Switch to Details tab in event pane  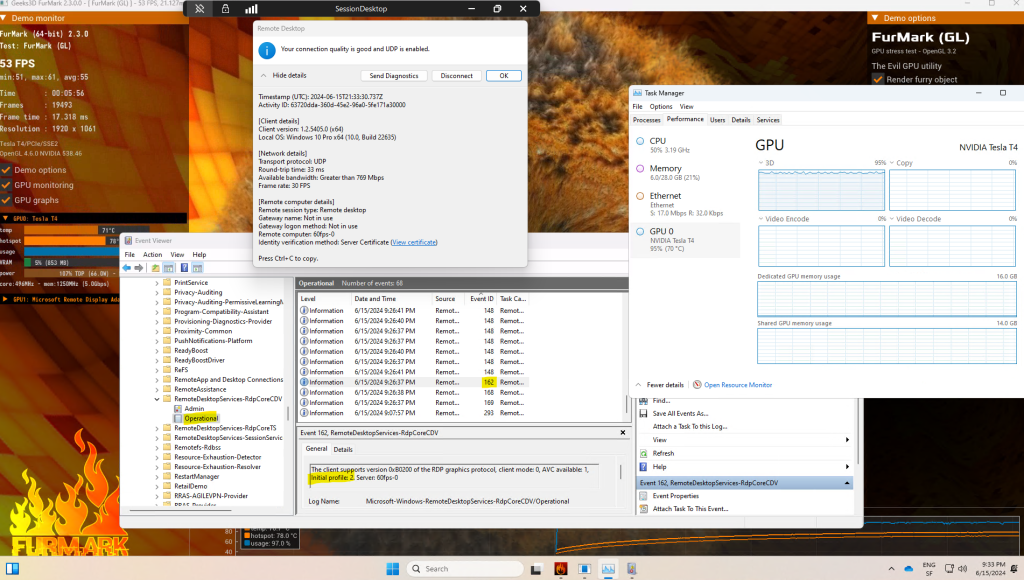tap(343, 449)
